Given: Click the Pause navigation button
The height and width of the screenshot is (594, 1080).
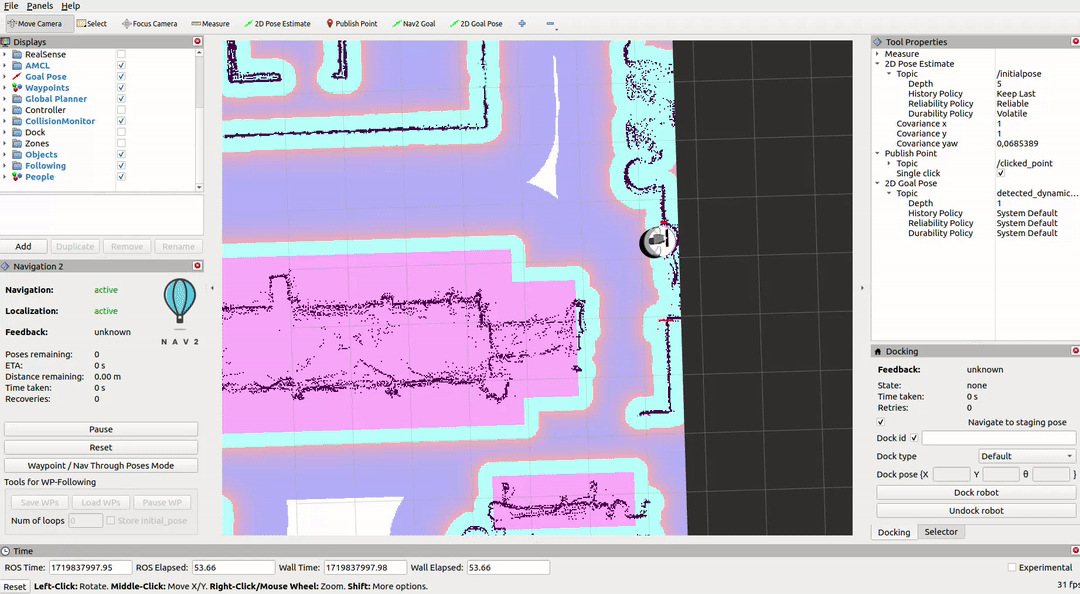Looking at the screenshot, I should (x=101, y=429).
